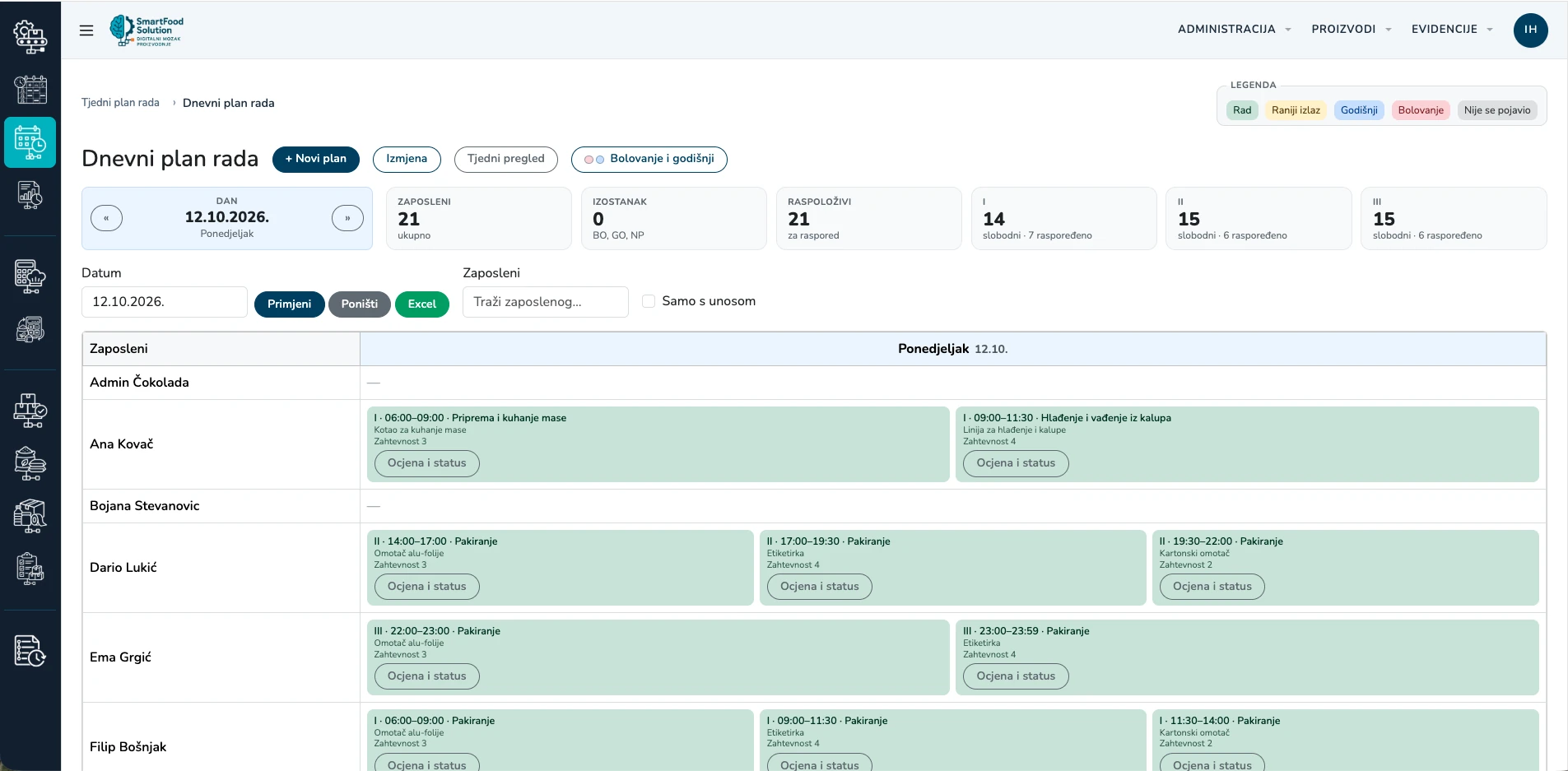Open the IH user avatar
The width and height of the screenshot is (1568, 771).
click(x=1530, y=30)
